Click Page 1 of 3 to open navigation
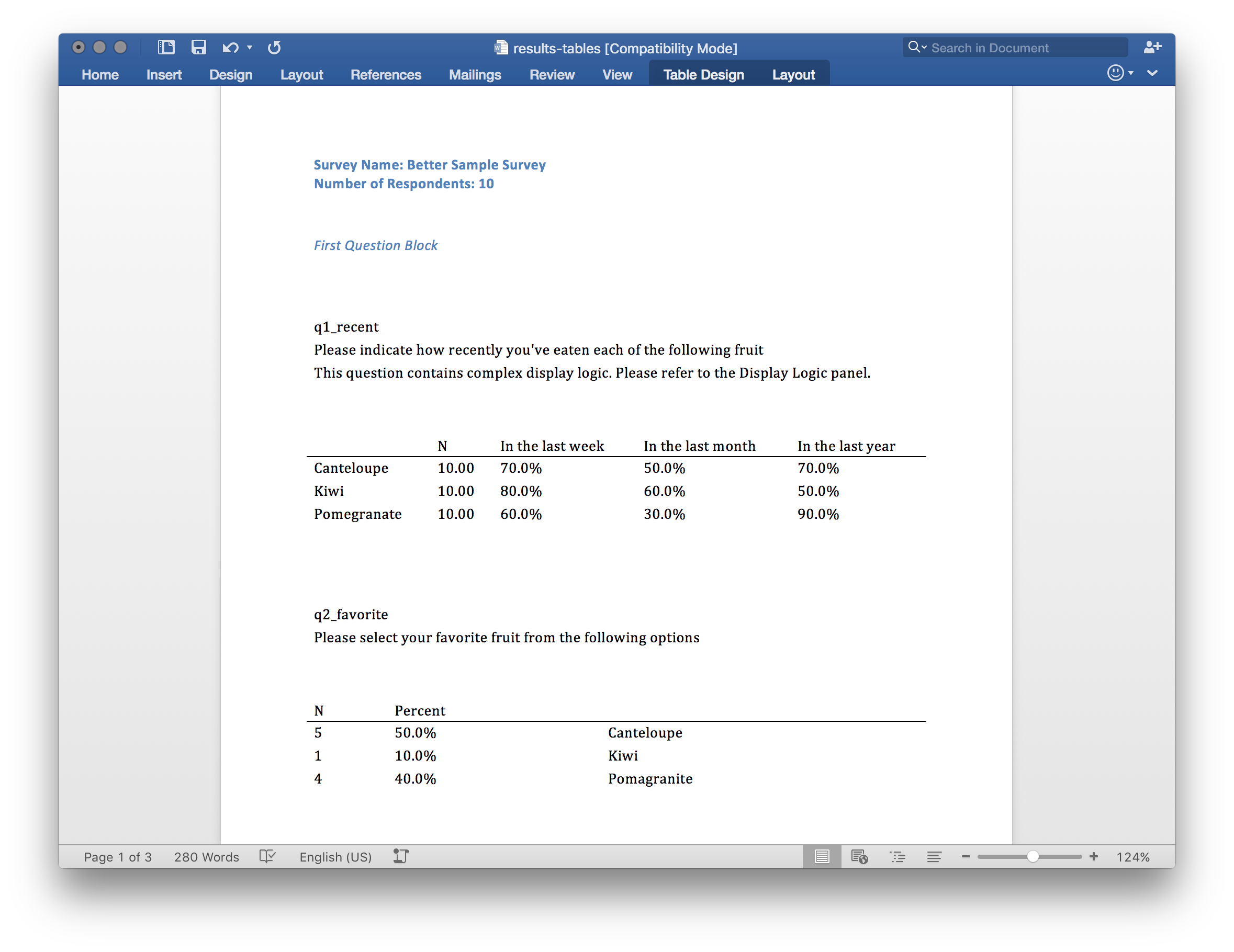The image size is (1234, 952). tap(118, 857)
